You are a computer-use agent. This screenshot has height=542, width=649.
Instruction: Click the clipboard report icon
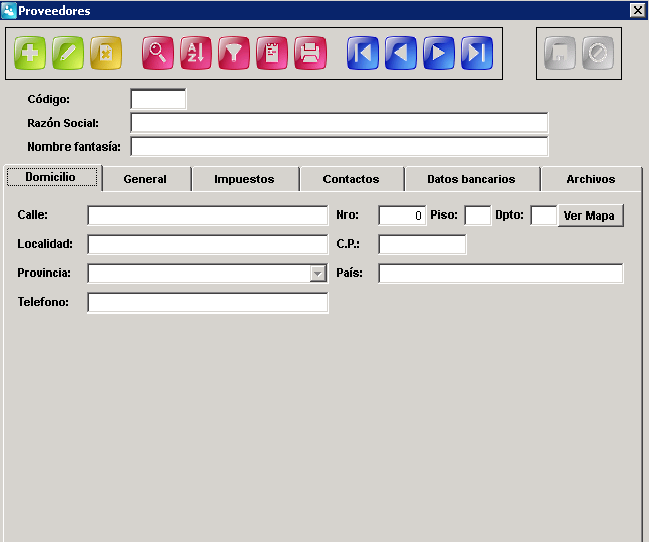click(x=272, y=53)
